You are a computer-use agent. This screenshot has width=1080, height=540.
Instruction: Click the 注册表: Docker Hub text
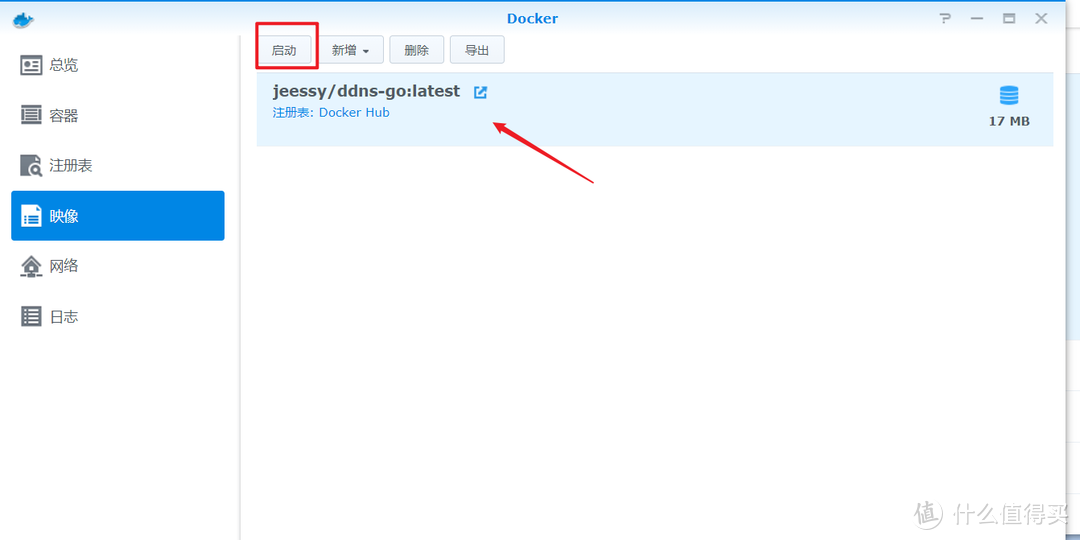[x=331, y=112]
